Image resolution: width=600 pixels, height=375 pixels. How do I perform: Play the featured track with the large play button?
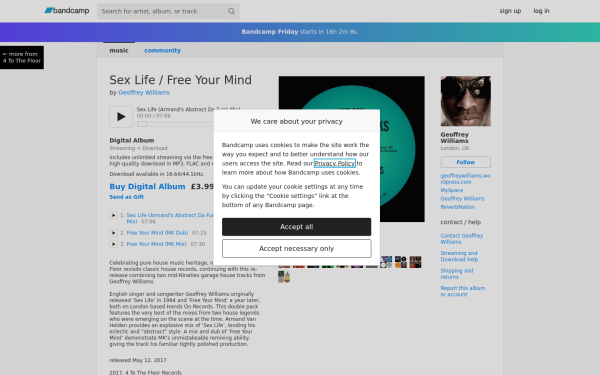[x=121, y=116]
